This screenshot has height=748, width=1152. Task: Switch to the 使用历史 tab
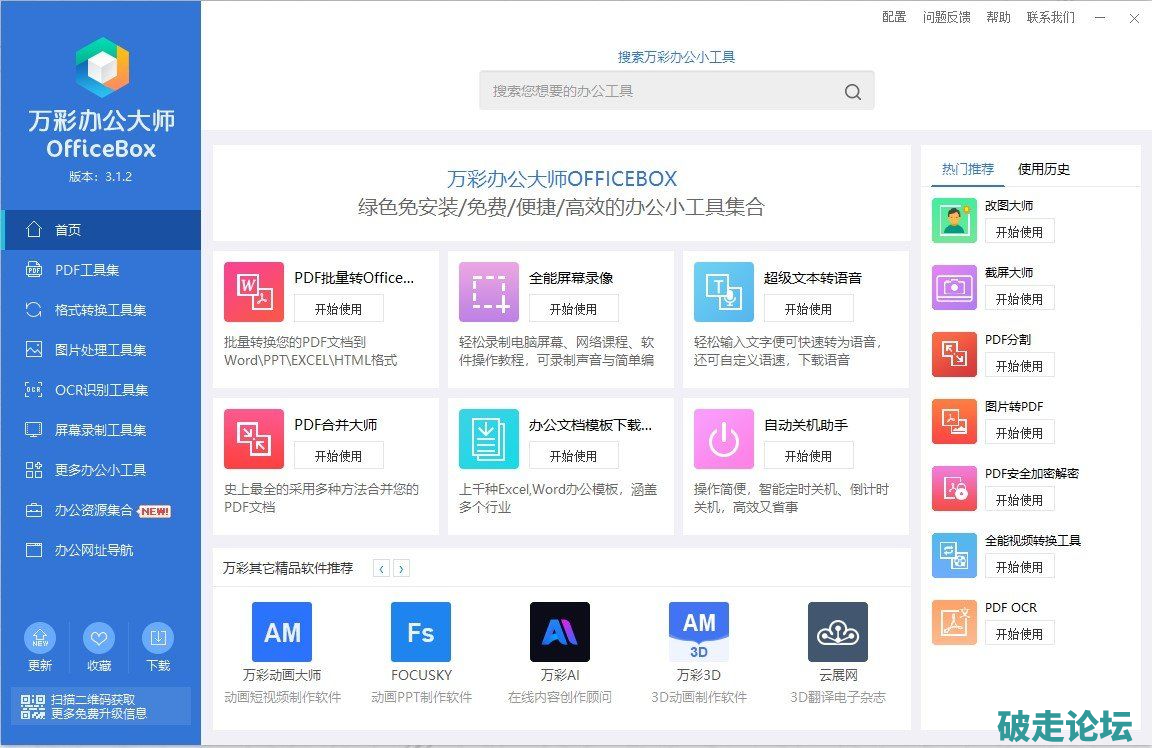(1043, 169)
